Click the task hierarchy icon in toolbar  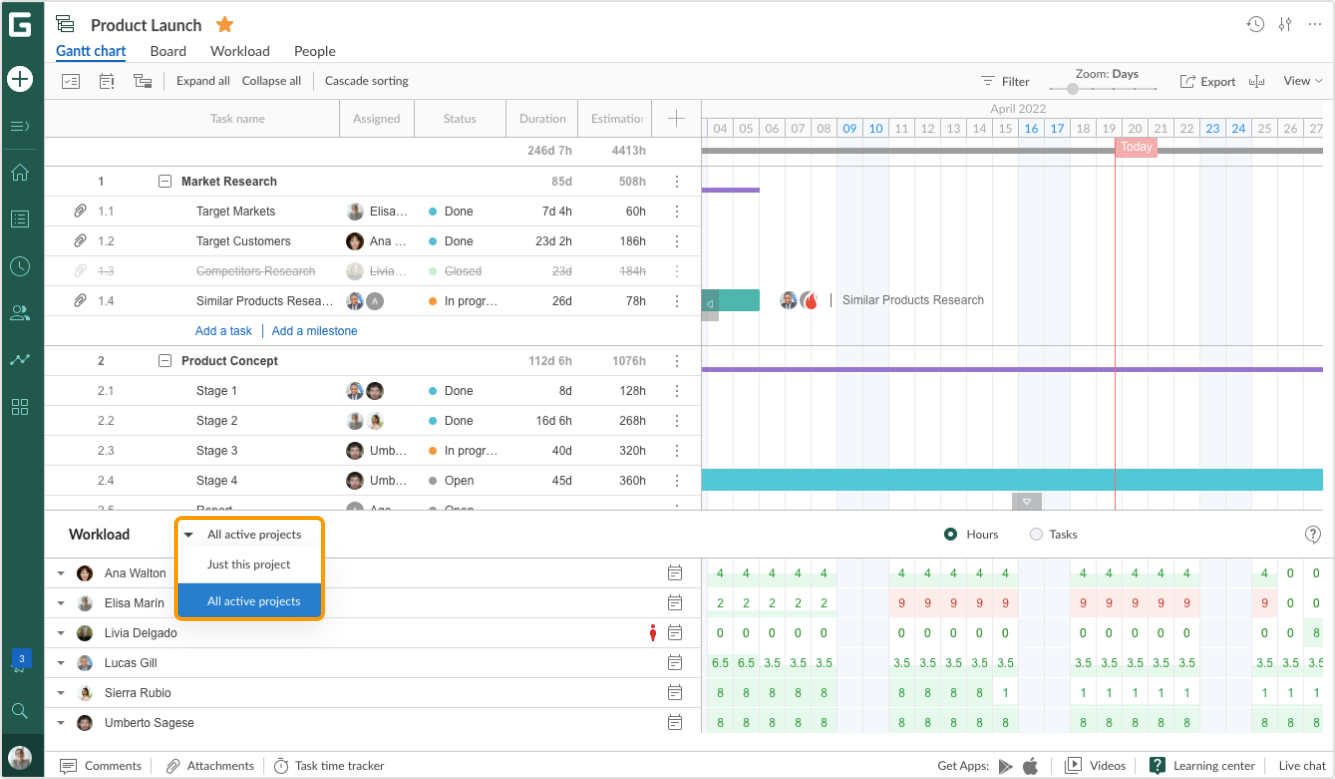(x=143, y=81)
